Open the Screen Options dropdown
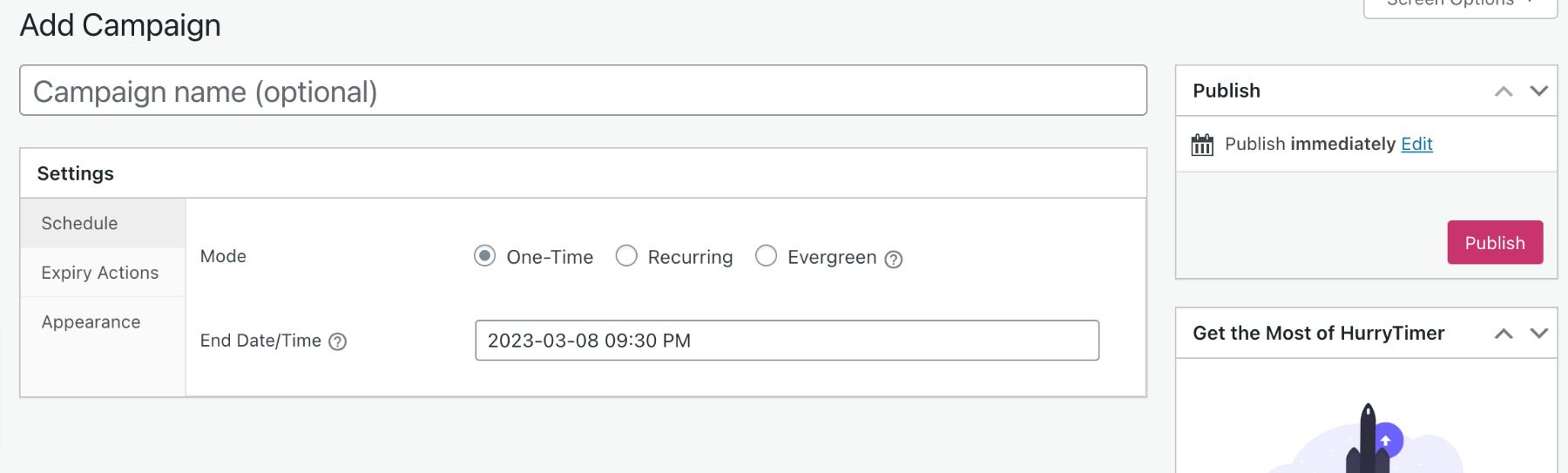The height and width of the screenshot is (473, 1568). [x=1460, y=4]
